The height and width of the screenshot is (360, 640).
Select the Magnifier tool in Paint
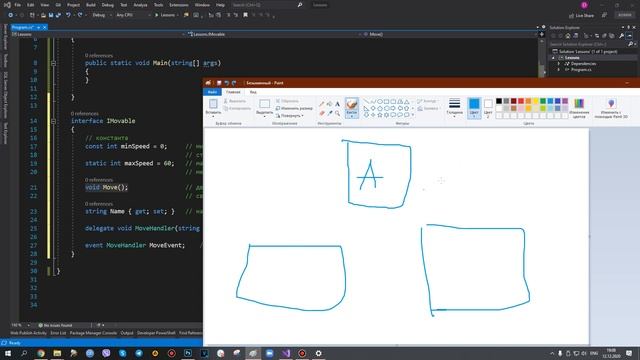point(338,113)
